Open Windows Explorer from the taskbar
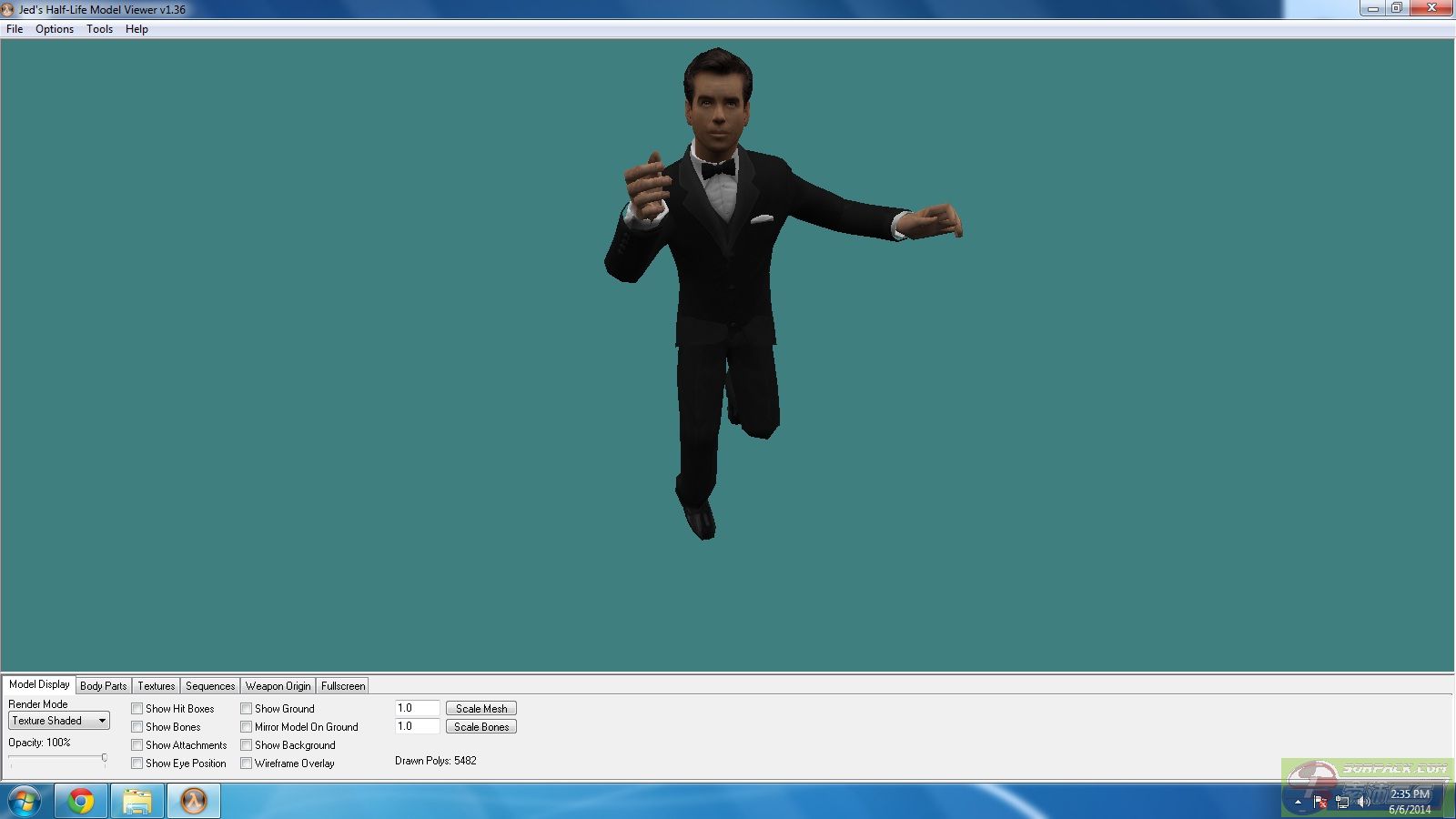The image size is (1456, 819). coord(136,801)
